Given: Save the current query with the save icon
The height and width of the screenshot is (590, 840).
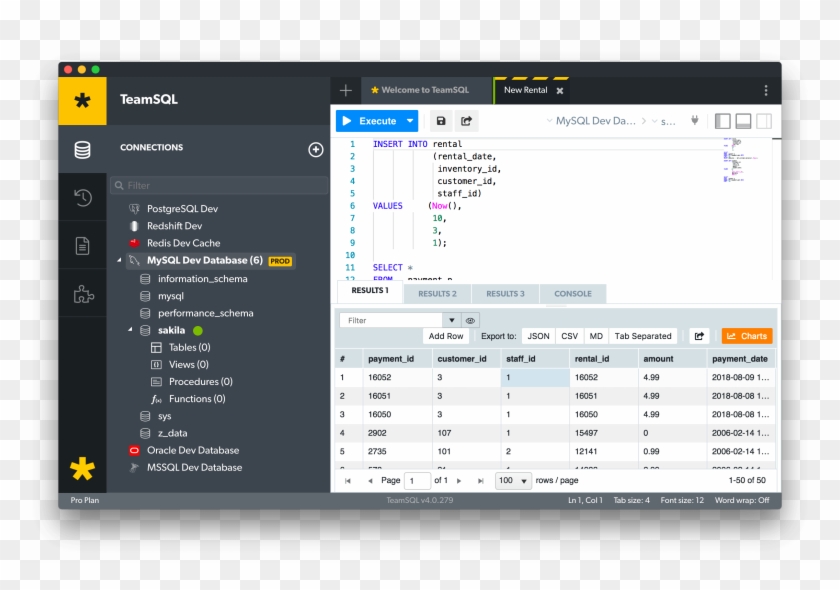Looking at the screenshot, I should coord(440,120).
